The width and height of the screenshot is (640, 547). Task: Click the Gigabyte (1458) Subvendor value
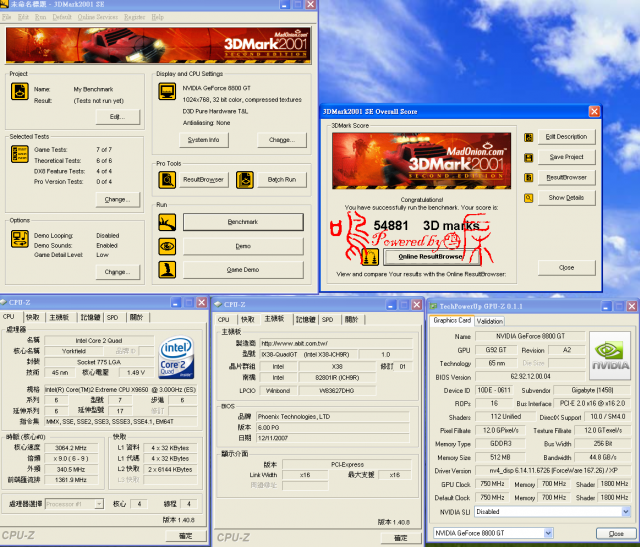pyautogui.click(x=592, y=390)
